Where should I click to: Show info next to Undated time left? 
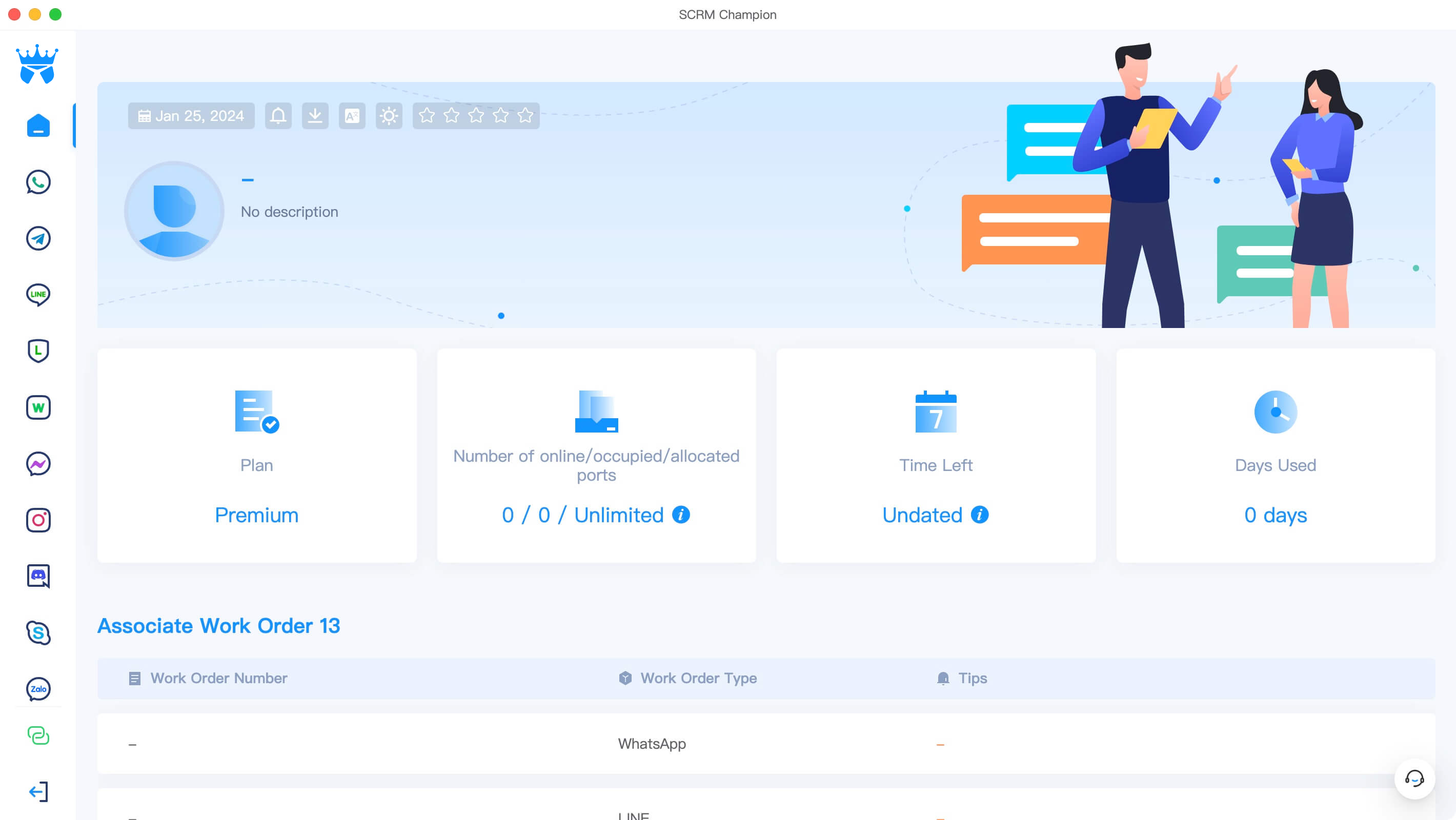980,515
